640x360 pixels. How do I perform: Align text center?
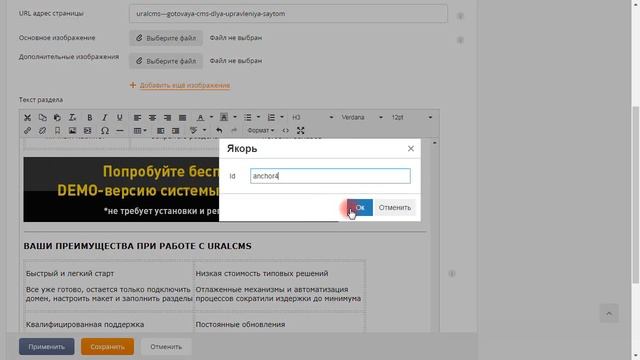152,118
